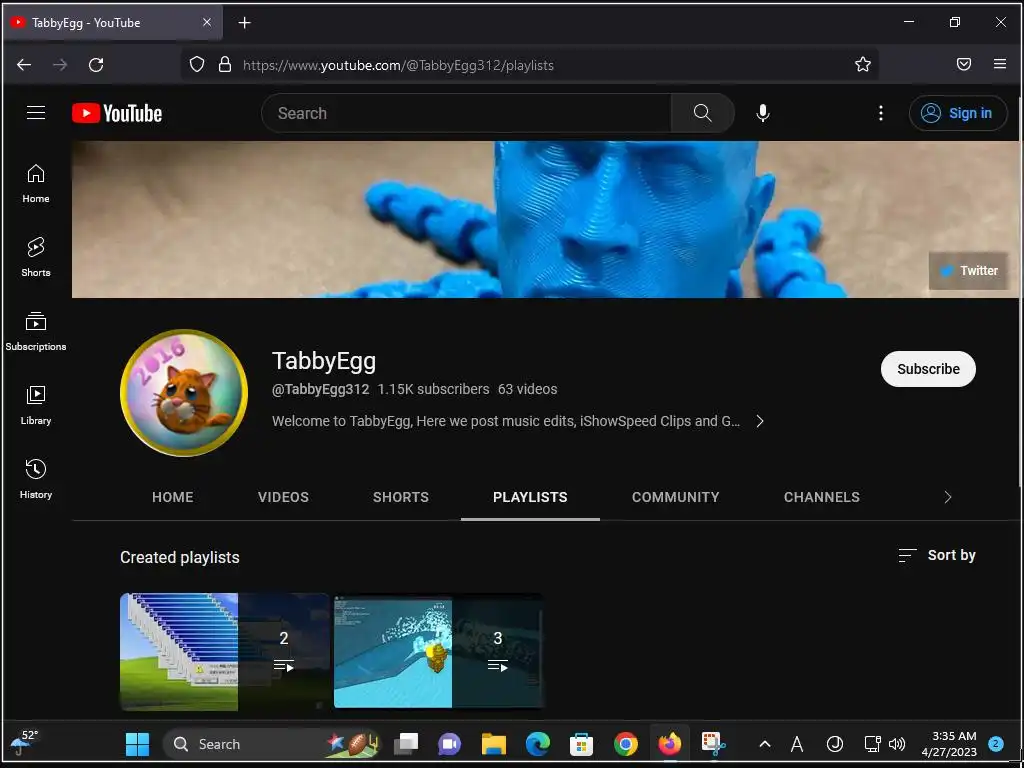1024x768 pixels.
Task: Open YouTube settings three-dot menu
Action: (x=880, y=113)
